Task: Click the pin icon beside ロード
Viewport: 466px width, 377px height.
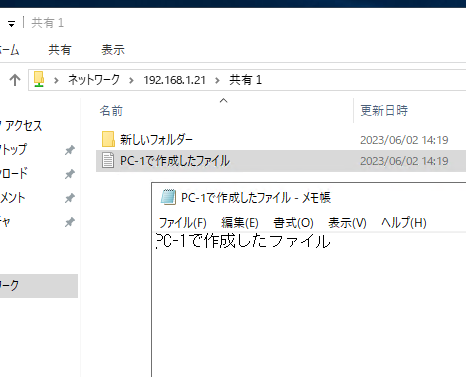Action: click(x=70, y=174)
